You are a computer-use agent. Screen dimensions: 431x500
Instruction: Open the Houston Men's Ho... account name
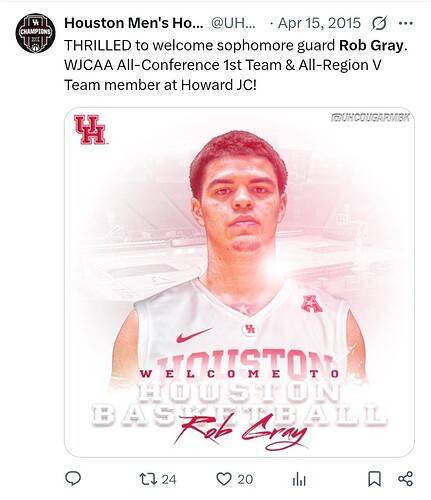tap(134, 23)
